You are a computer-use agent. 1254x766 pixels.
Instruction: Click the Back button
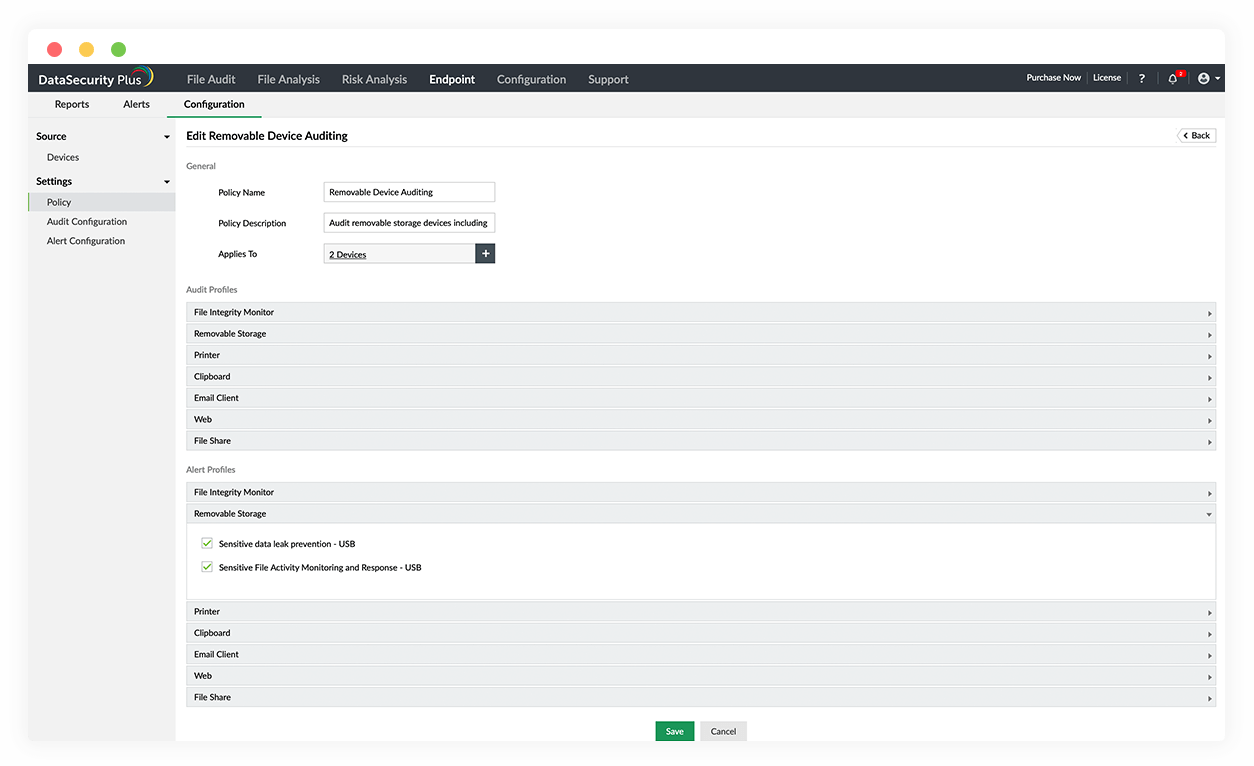tap(1196, 135)
